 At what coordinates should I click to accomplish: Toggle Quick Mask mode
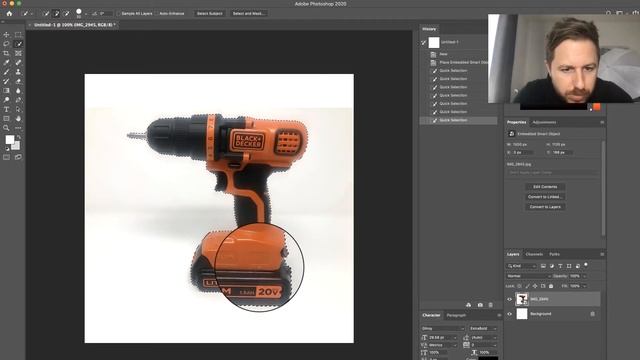pos(7,157)
